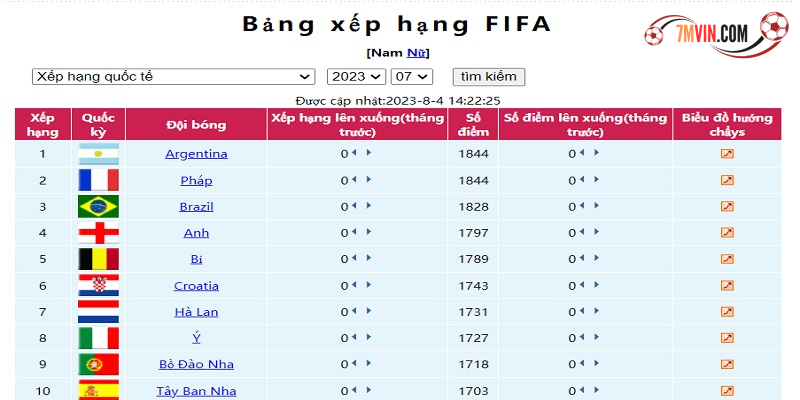Image resolution: width=800 pixels, height=400 pixels.
Task: Click the Portugal flag icon
Action: click(x=98, y=364)
